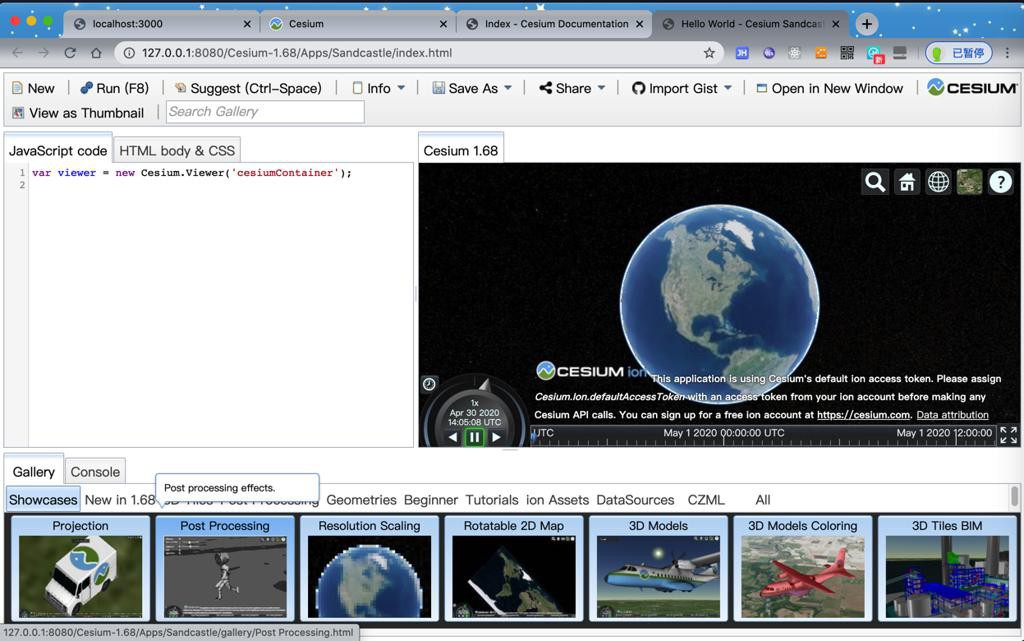The image size is (1024, 641).
Task: Expand the Share dropdown
Action: coord(572,88)
